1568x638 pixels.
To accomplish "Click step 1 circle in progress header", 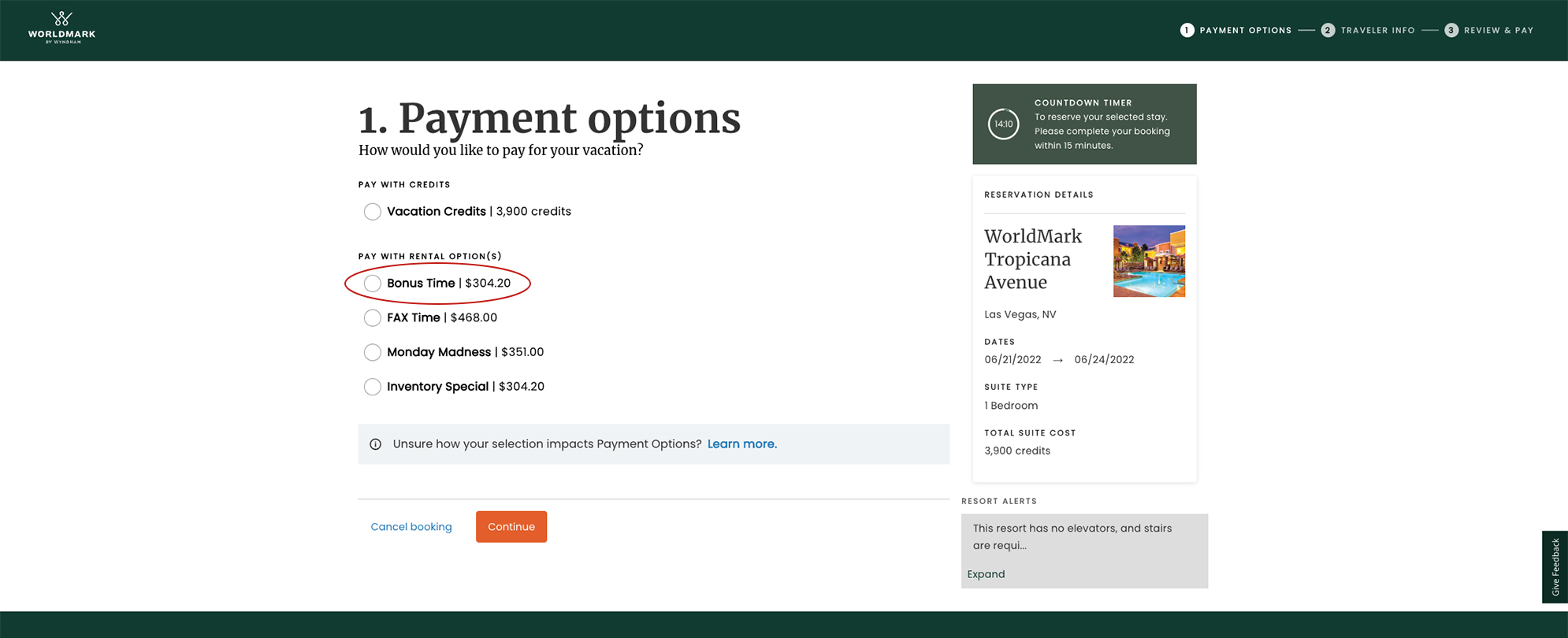I will pyautogui.click(x=1187, y=30).
